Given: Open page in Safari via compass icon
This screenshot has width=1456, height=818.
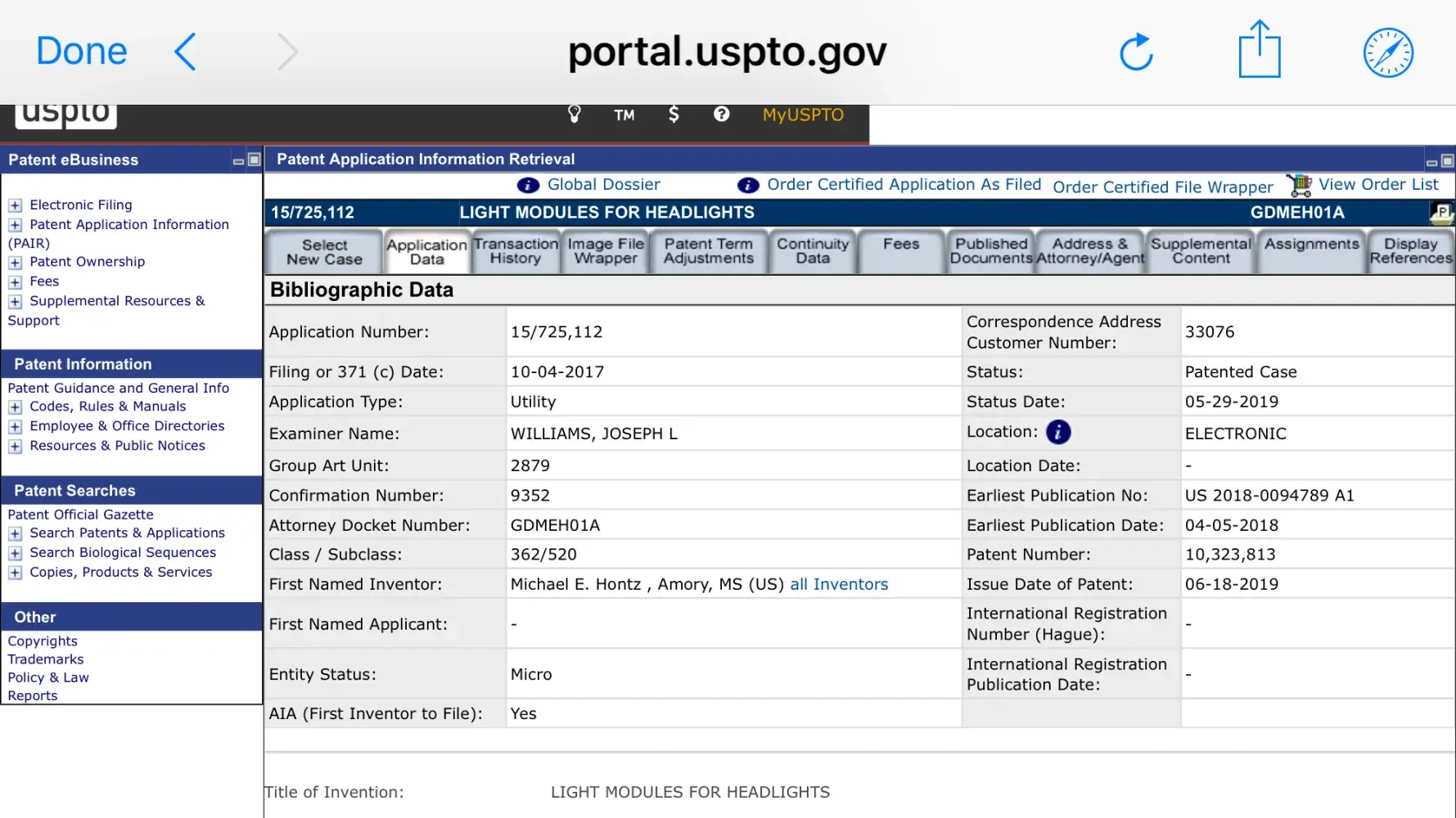Looking at the screenshot, I should 1388,52.
